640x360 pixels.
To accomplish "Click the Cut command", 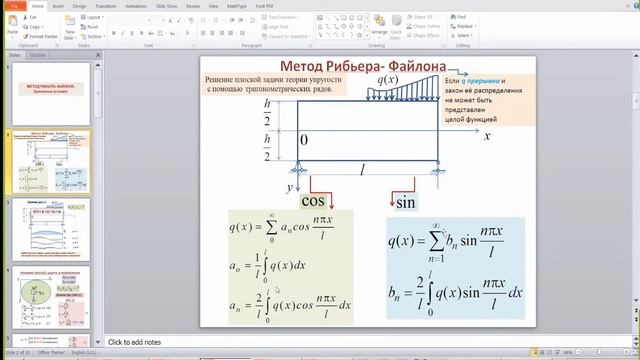I will coord(30,17).
